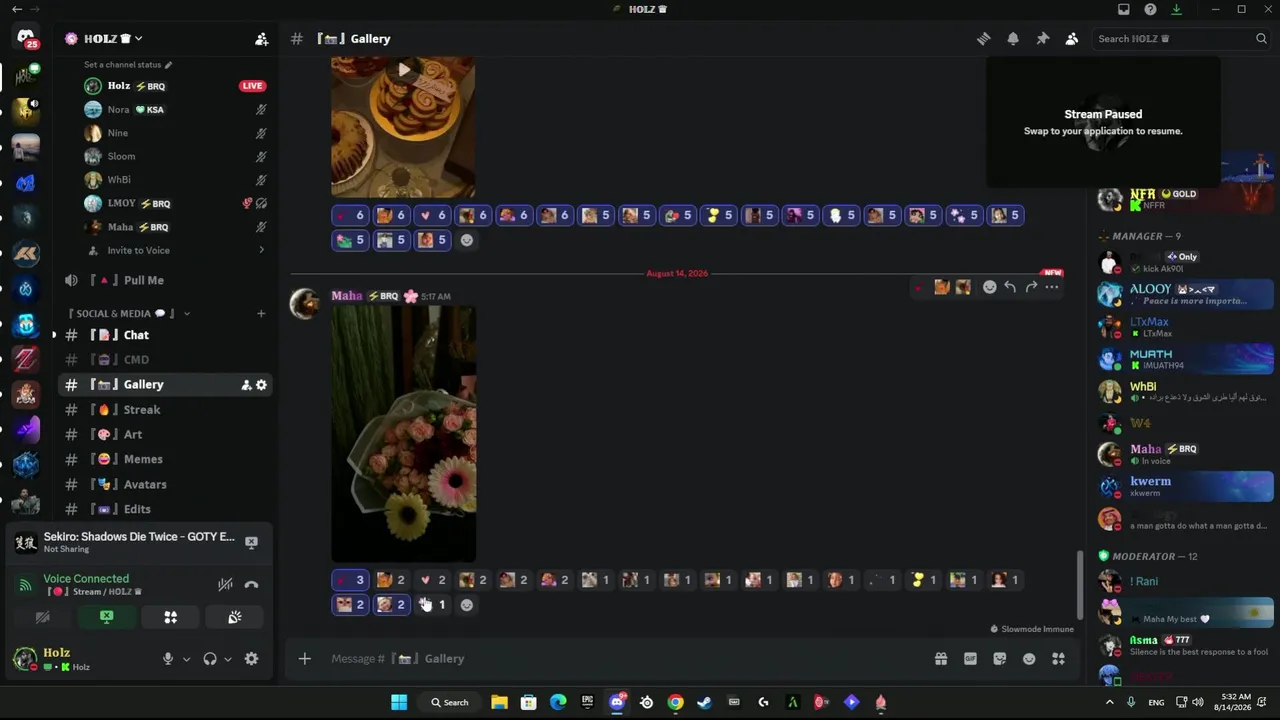Deafen with the headphones icon
1280x720 pixels.
(210, 659)
